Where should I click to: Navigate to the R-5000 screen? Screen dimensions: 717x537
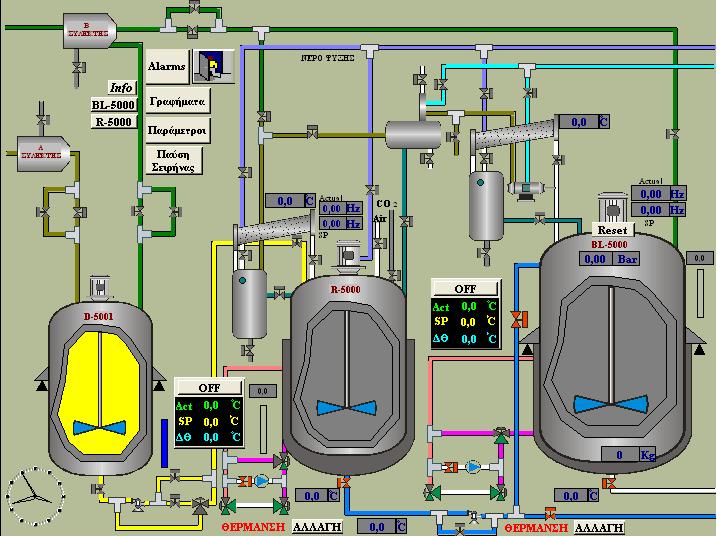point(113,122)
